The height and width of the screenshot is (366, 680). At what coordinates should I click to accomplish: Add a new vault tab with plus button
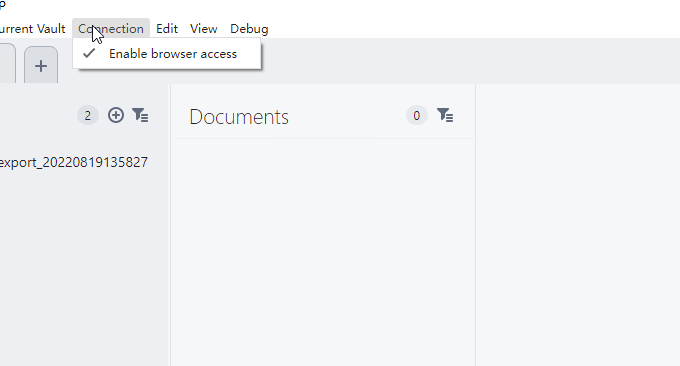tap(41, 66)
